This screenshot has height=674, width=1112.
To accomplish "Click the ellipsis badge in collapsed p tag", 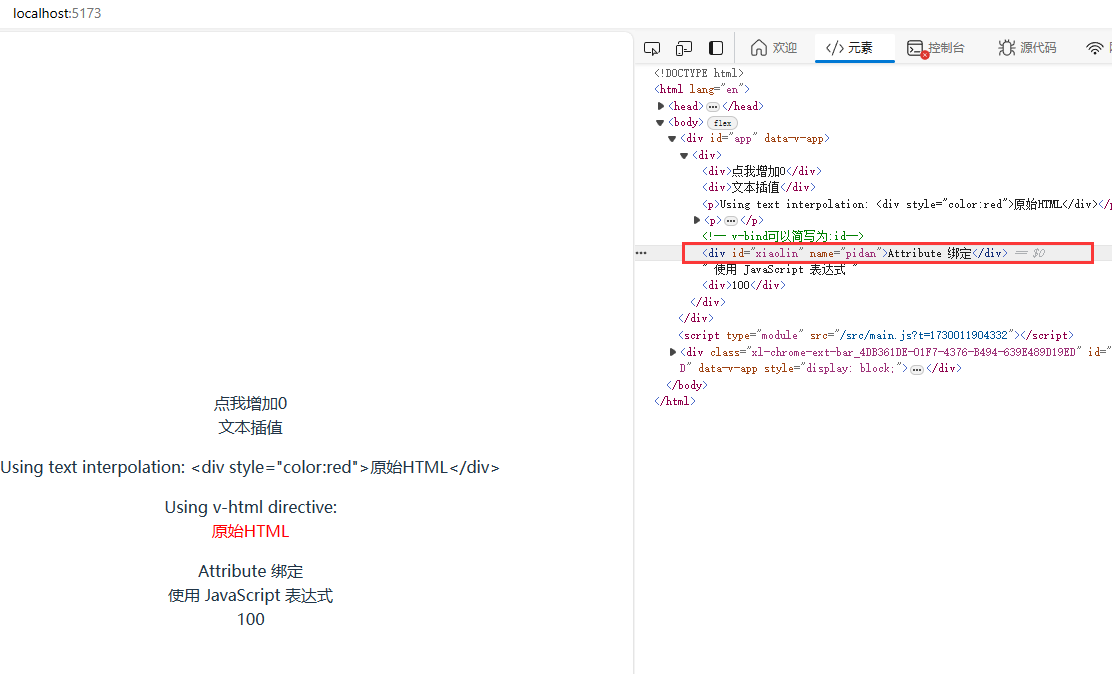I will pos(730,221).
